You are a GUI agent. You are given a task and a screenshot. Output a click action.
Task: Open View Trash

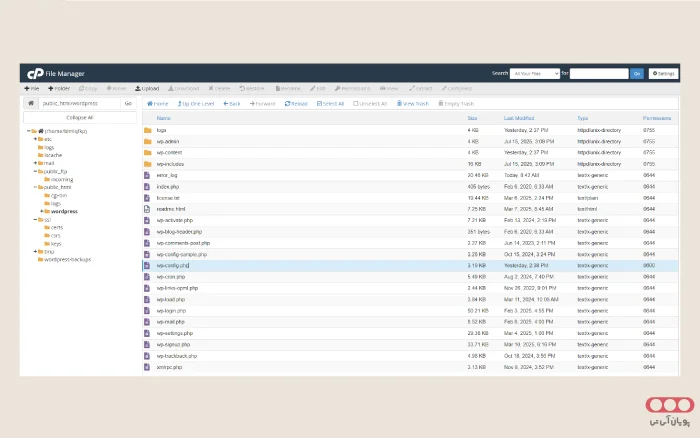[412, 104]
